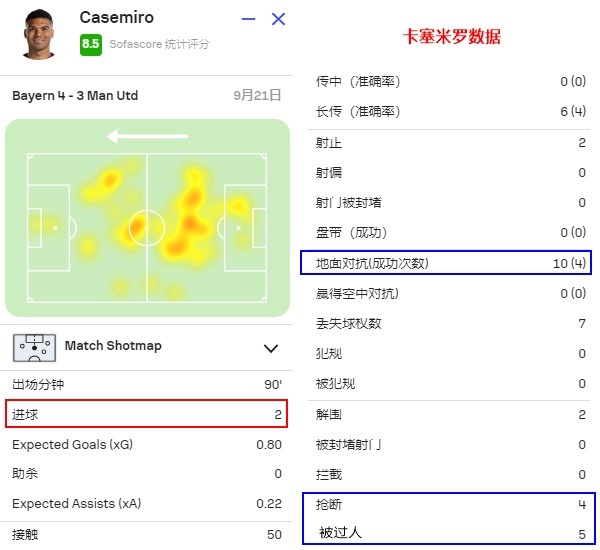Select the Expected Goals (xG) row
This screenshot has height=550, width=600.
(147, 444)
